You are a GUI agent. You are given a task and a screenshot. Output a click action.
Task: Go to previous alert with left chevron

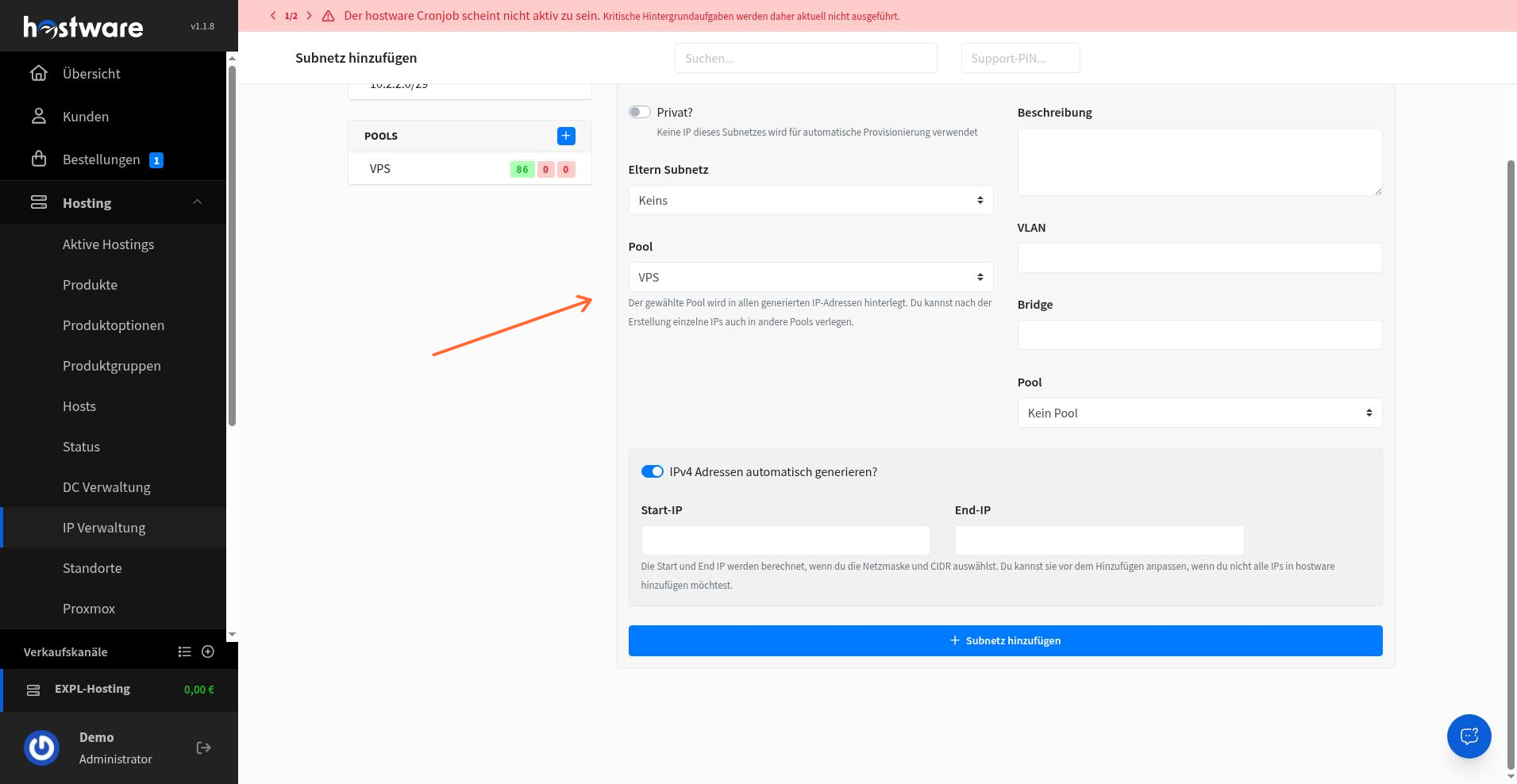273,16
